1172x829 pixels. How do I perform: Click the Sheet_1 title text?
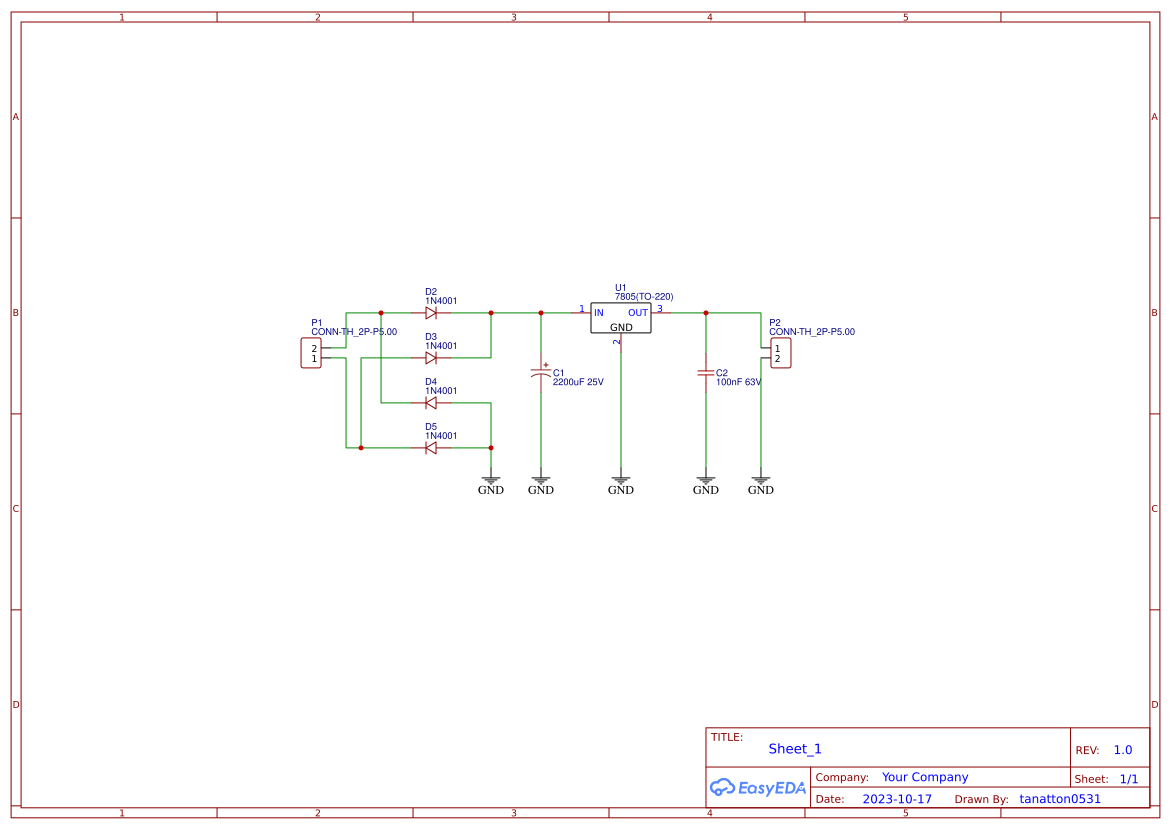click(793, 748)
